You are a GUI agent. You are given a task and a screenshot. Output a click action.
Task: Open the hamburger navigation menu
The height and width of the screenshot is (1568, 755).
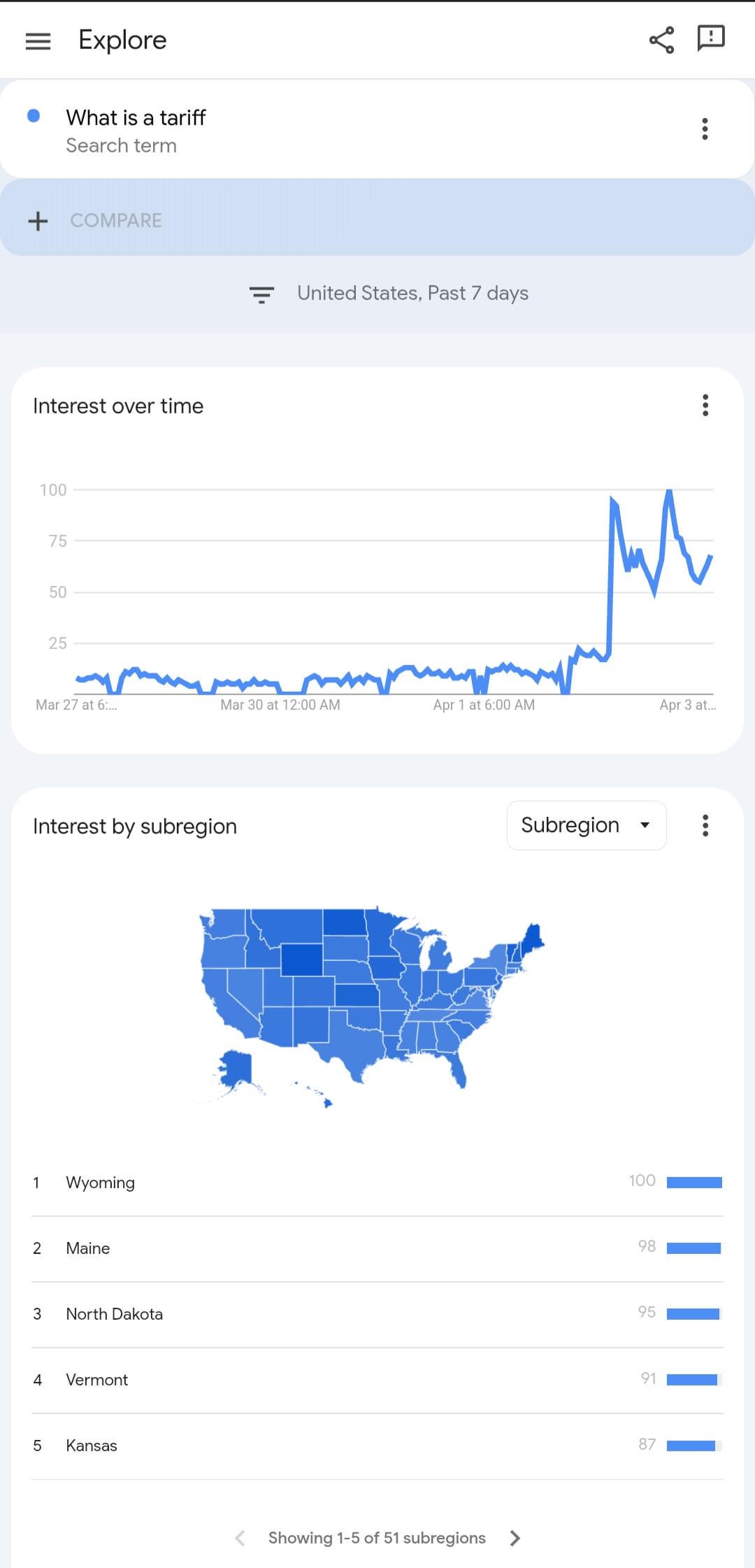(38, 41)
